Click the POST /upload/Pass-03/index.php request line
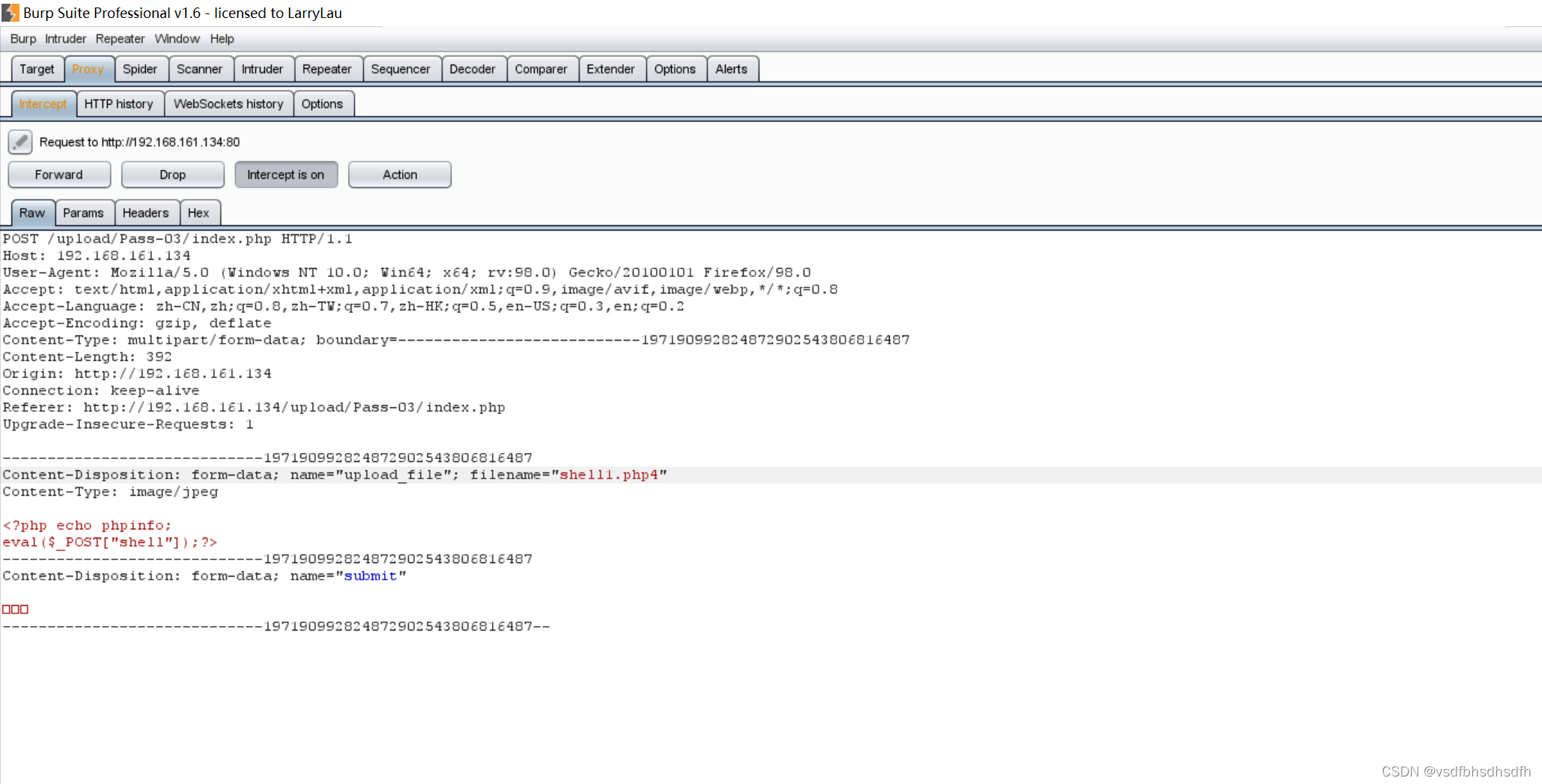 tap(177, 239)
